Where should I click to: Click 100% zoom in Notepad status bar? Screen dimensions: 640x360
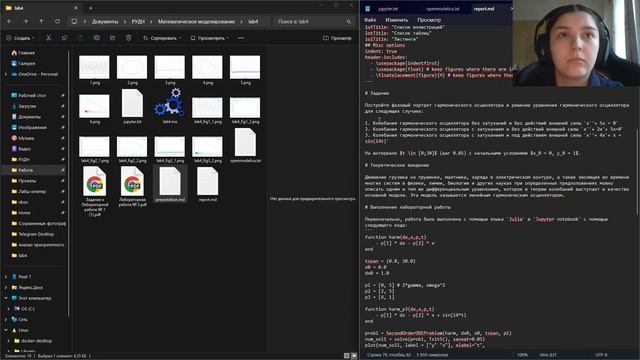522,355
